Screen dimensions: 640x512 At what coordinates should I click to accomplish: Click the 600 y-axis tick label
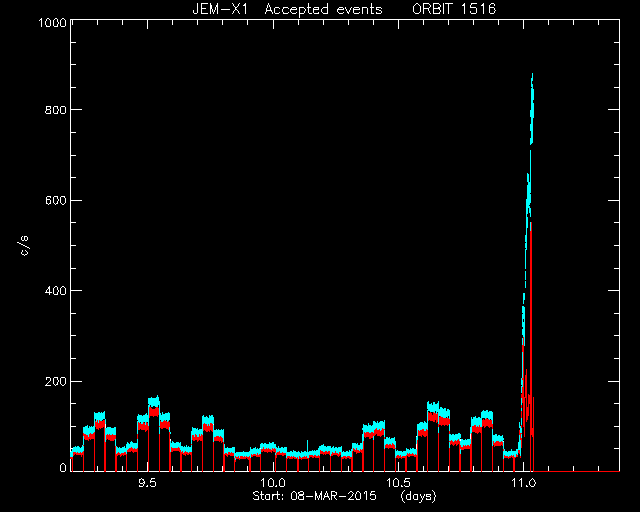[55, 200]
